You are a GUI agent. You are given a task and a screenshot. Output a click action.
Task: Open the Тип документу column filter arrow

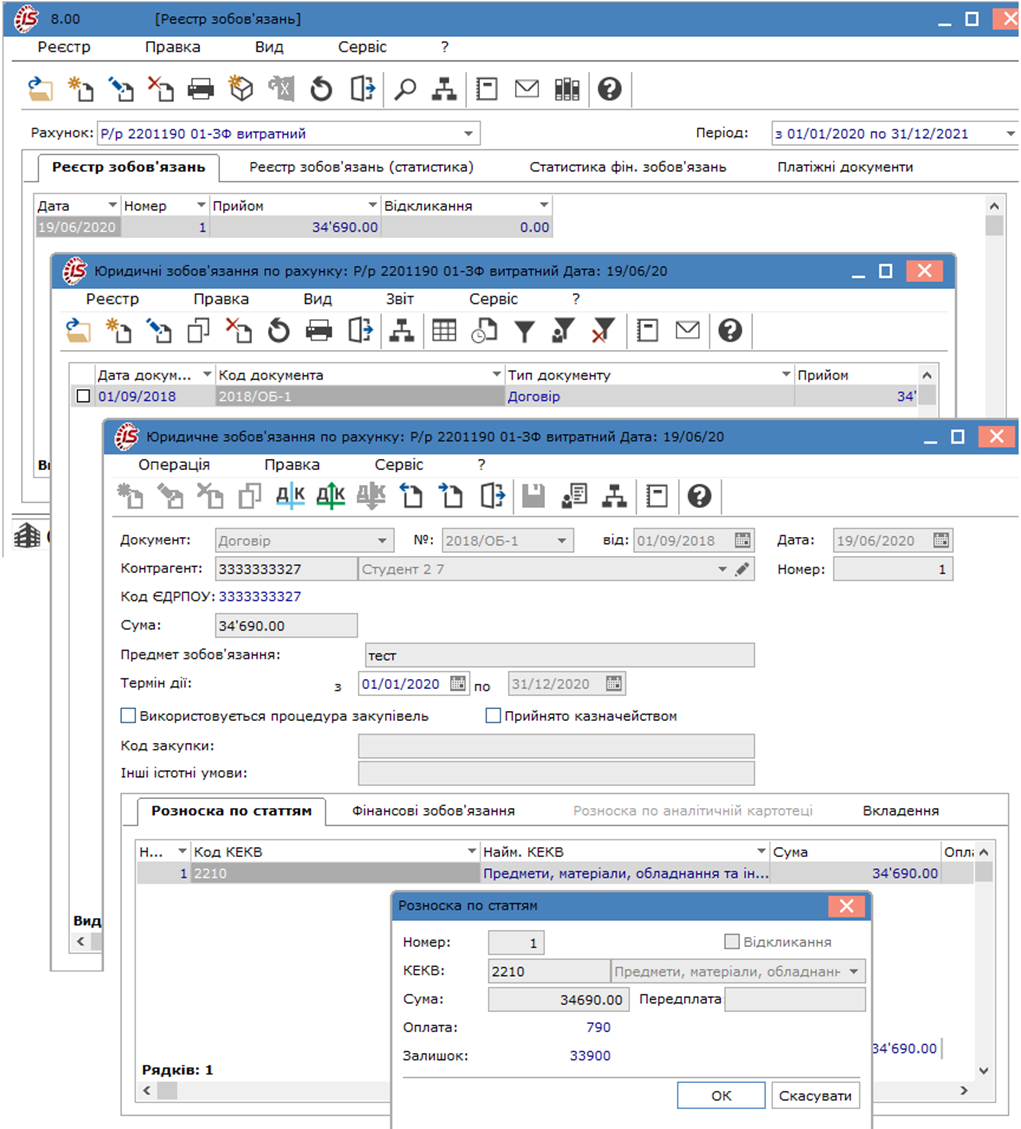coord(786,374)
